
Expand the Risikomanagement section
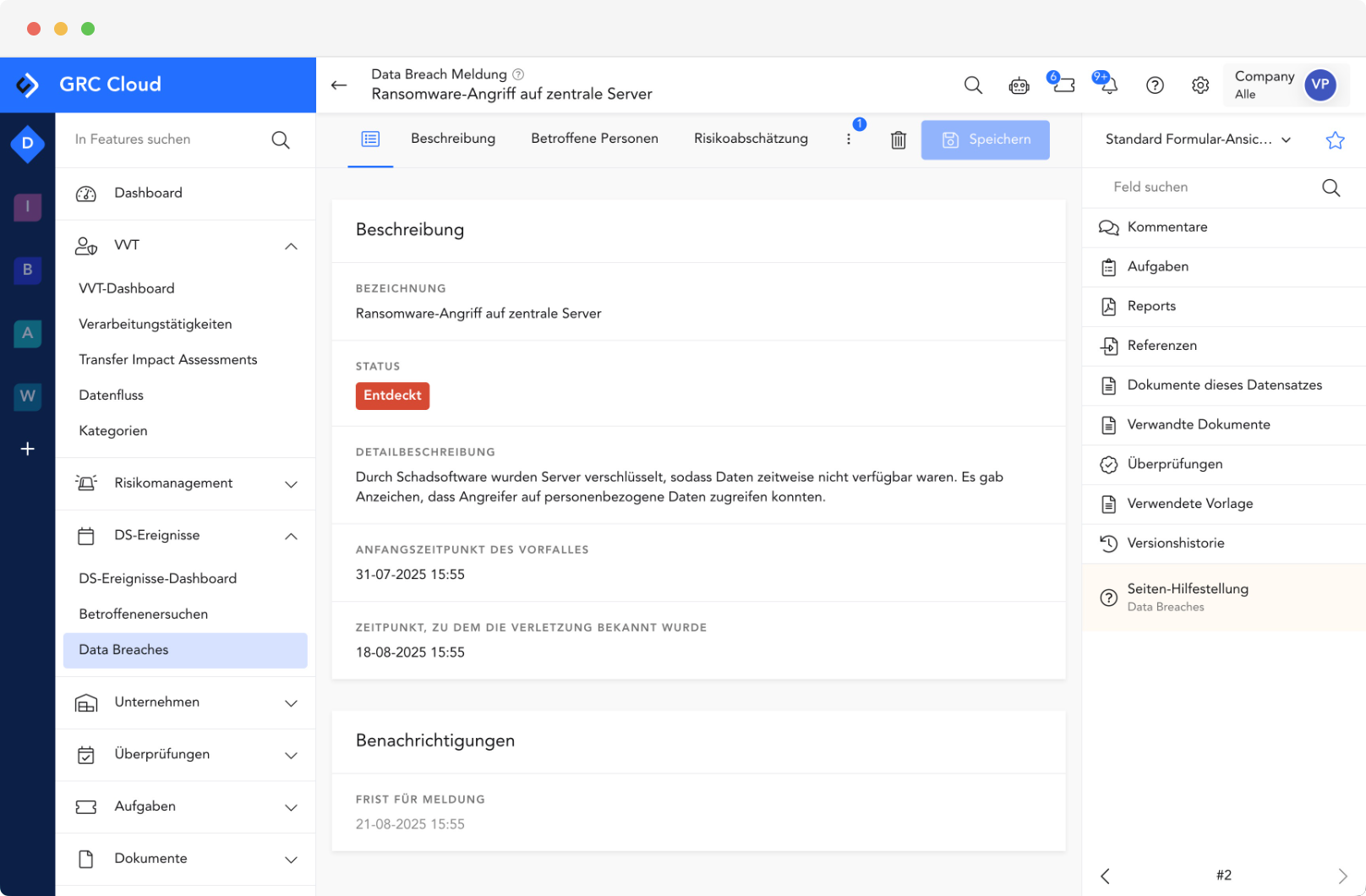pyautogui.click(x=291, y=484)
